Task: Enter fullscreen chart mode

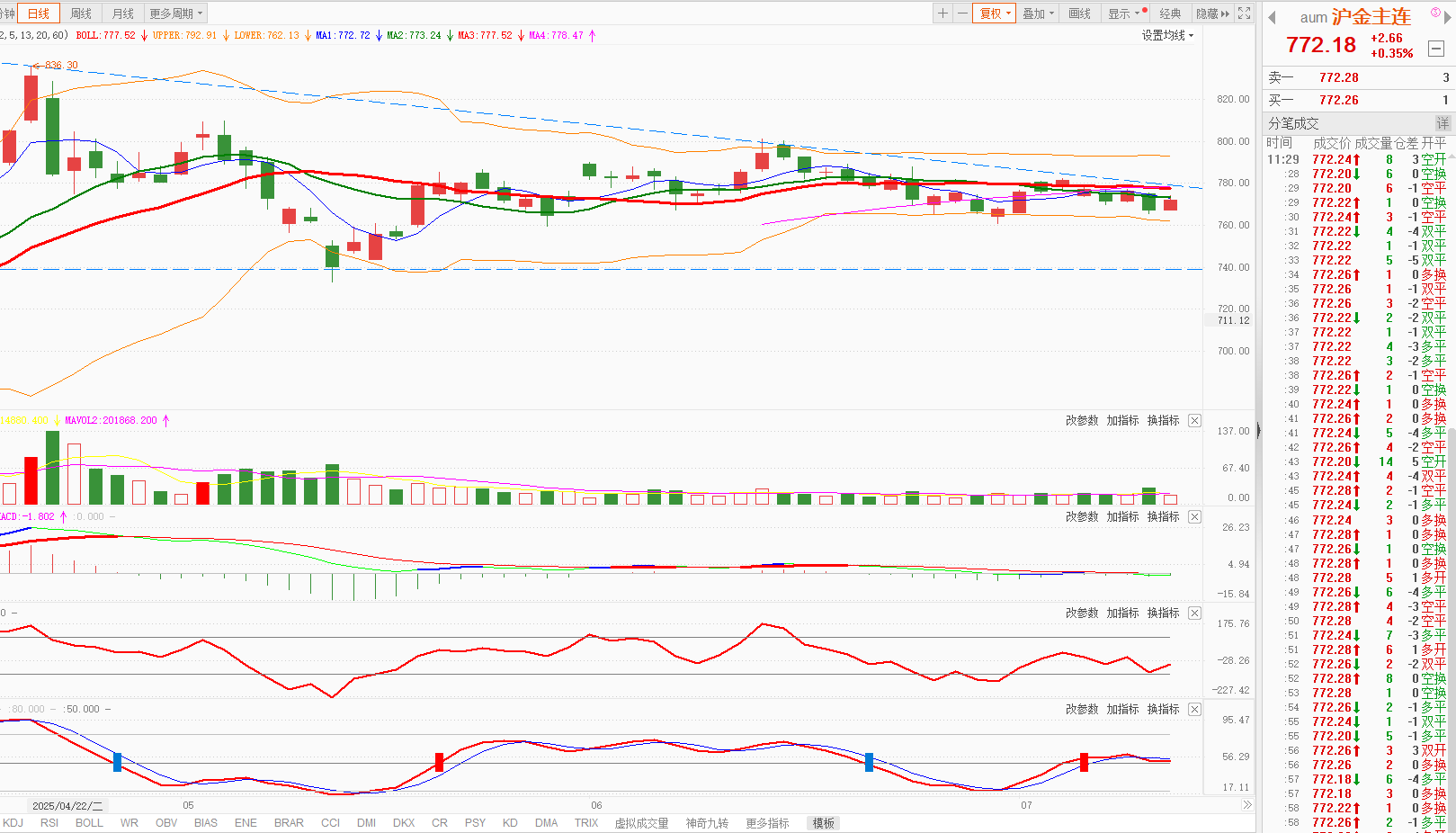Action: click(1245, 13)
